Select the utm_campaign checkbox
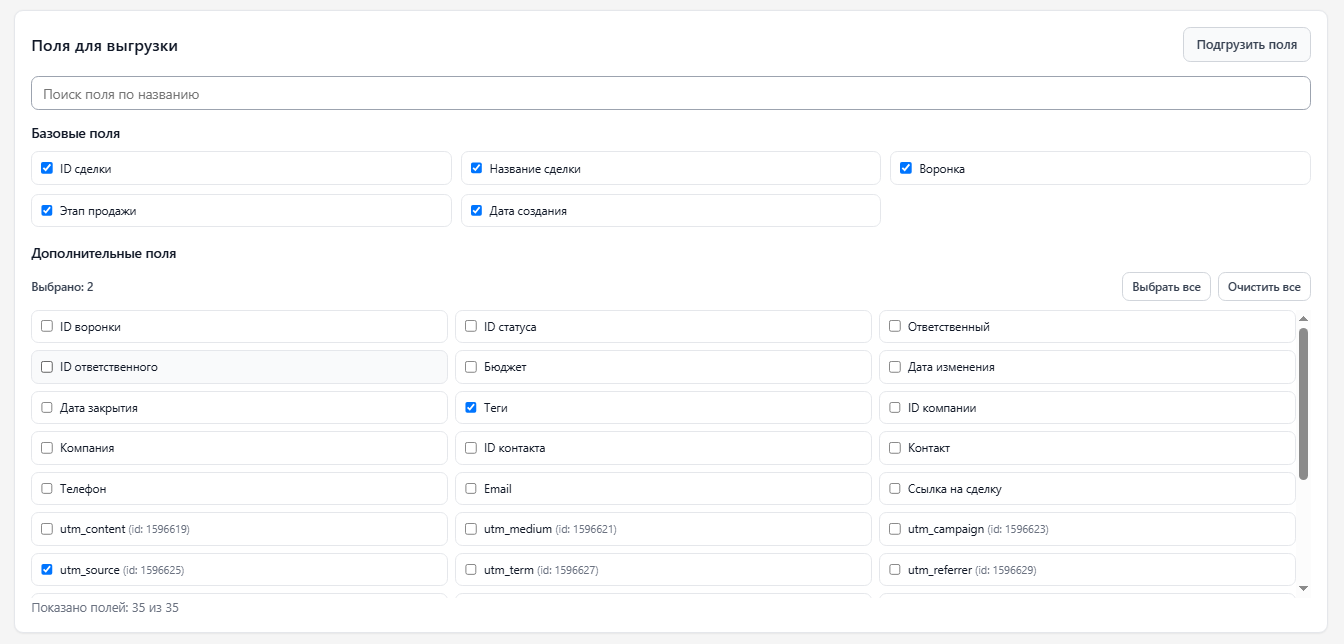This screenshot has width=1344, height=644. coord(895,529)
